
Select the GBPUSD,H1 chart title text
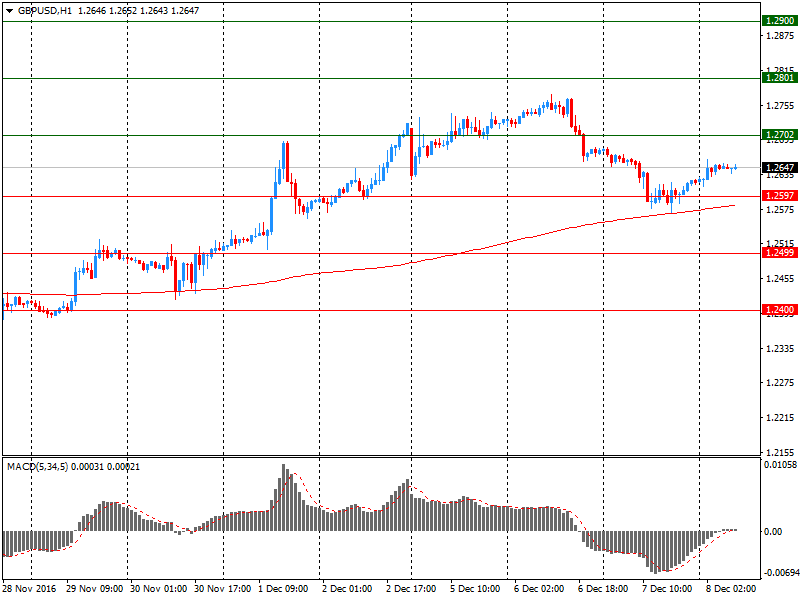pos(45,11)
